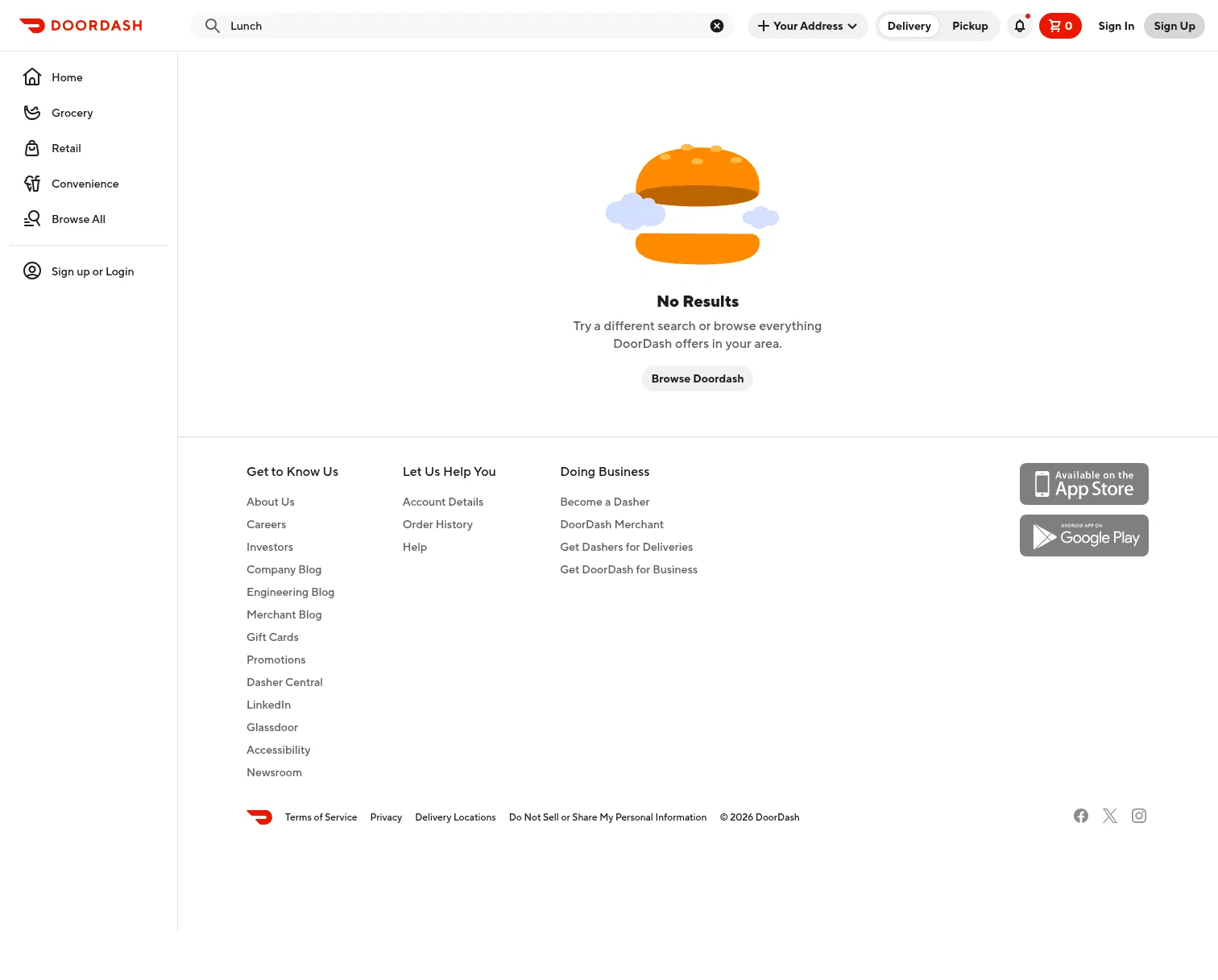The height and width of the screenshot is (980, 1218).
Task: Click the Home icon in the sidebar
Action: [32, 77]
